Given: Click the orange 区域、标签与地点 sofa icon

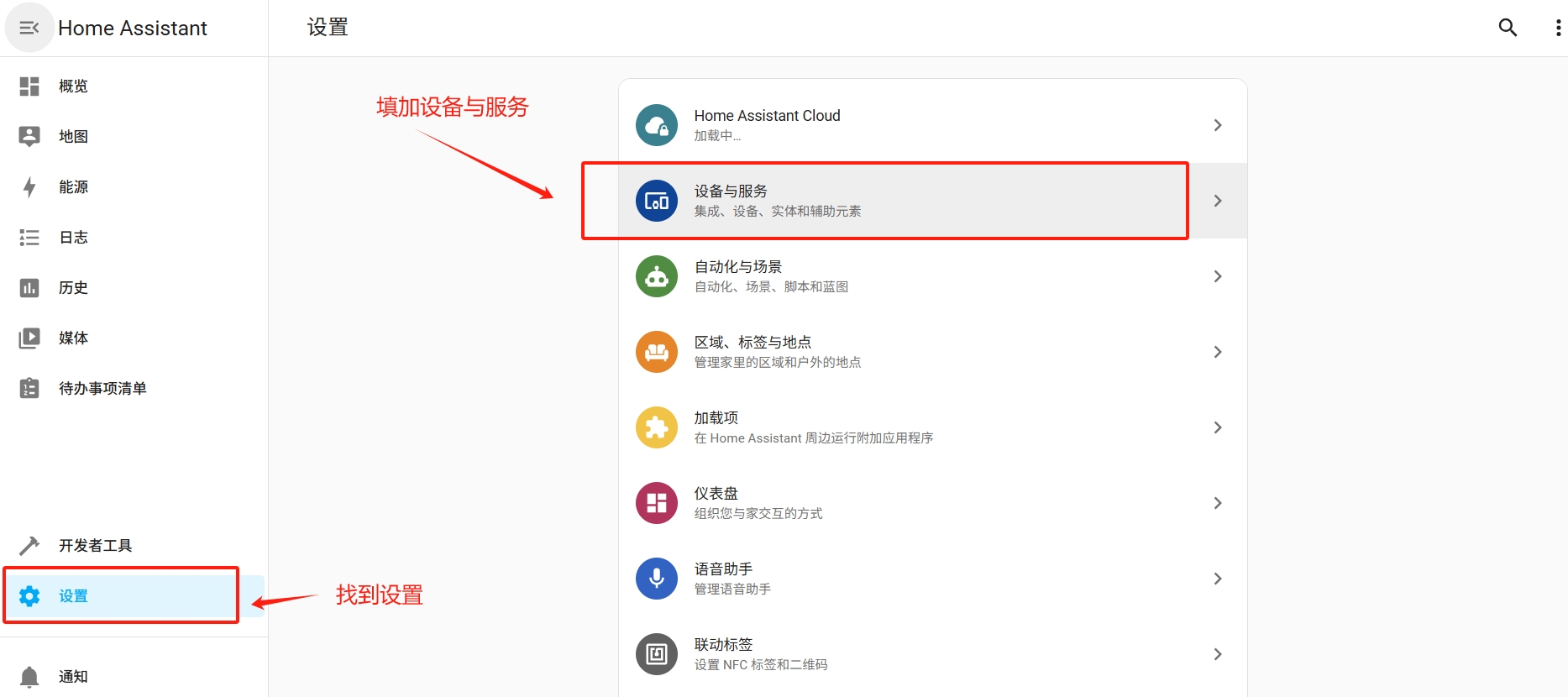Looking at the screenshot, I should 657,352.
